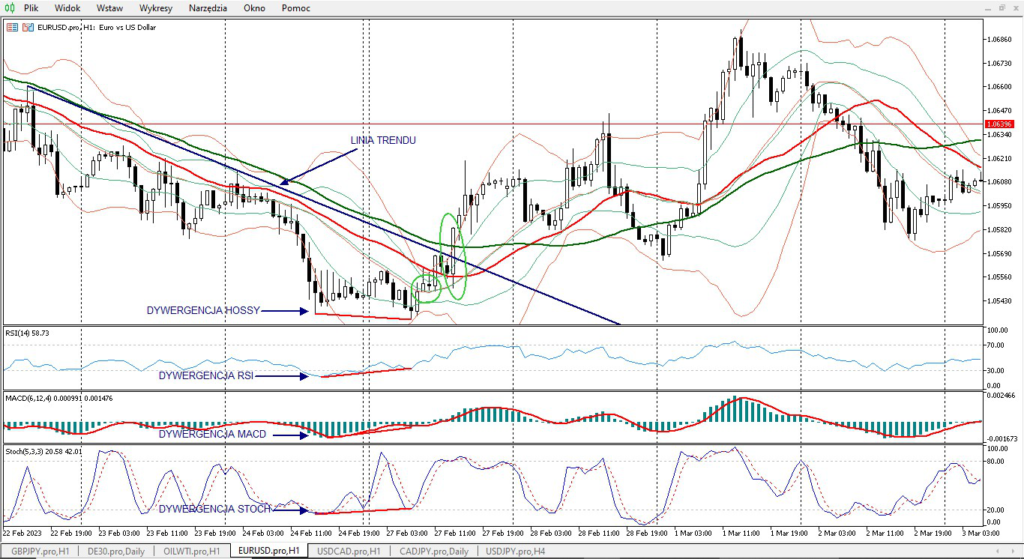
Task: Select the LINIA TRENDU text label
Action: [383, 140]
